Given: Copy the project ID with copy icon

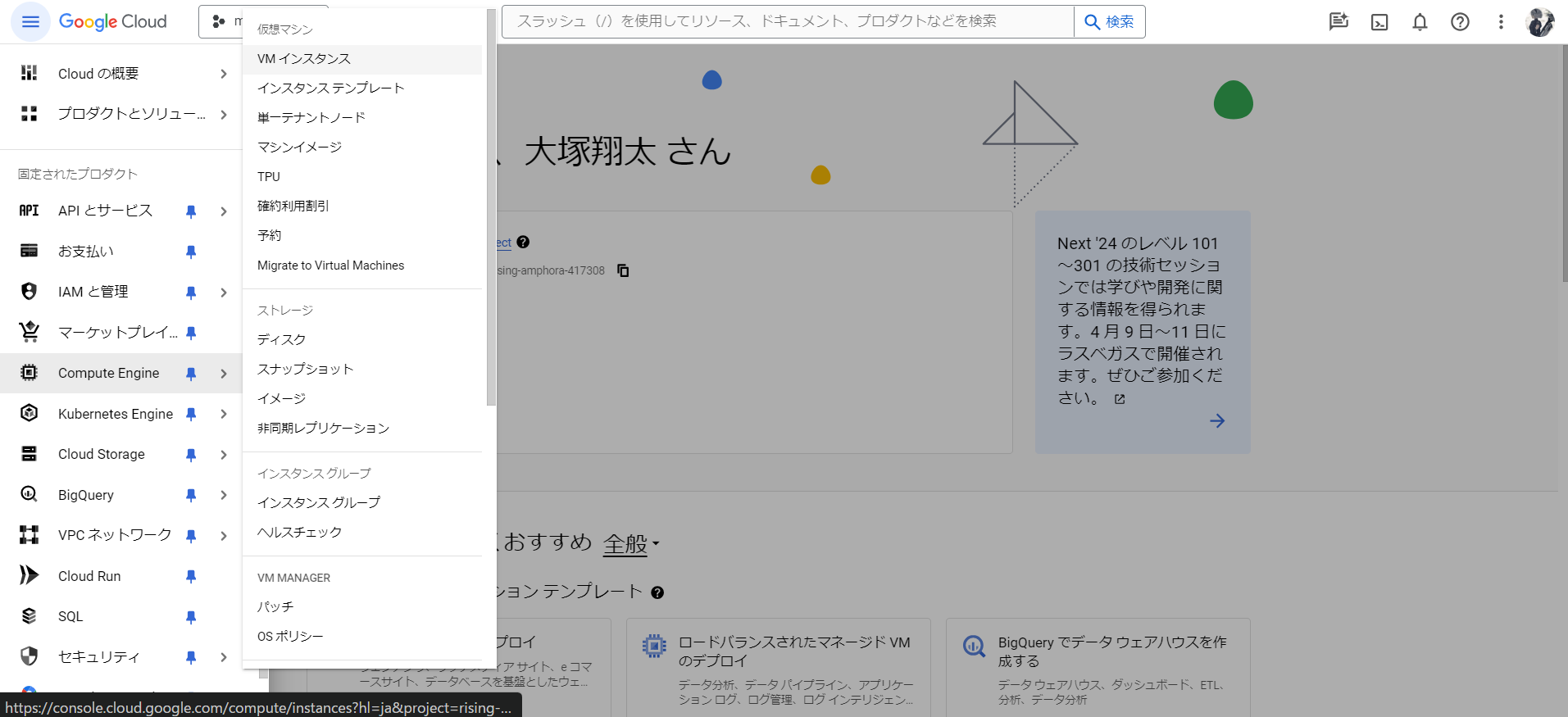Looking at the screenshot, I should (x=623, y=270).
